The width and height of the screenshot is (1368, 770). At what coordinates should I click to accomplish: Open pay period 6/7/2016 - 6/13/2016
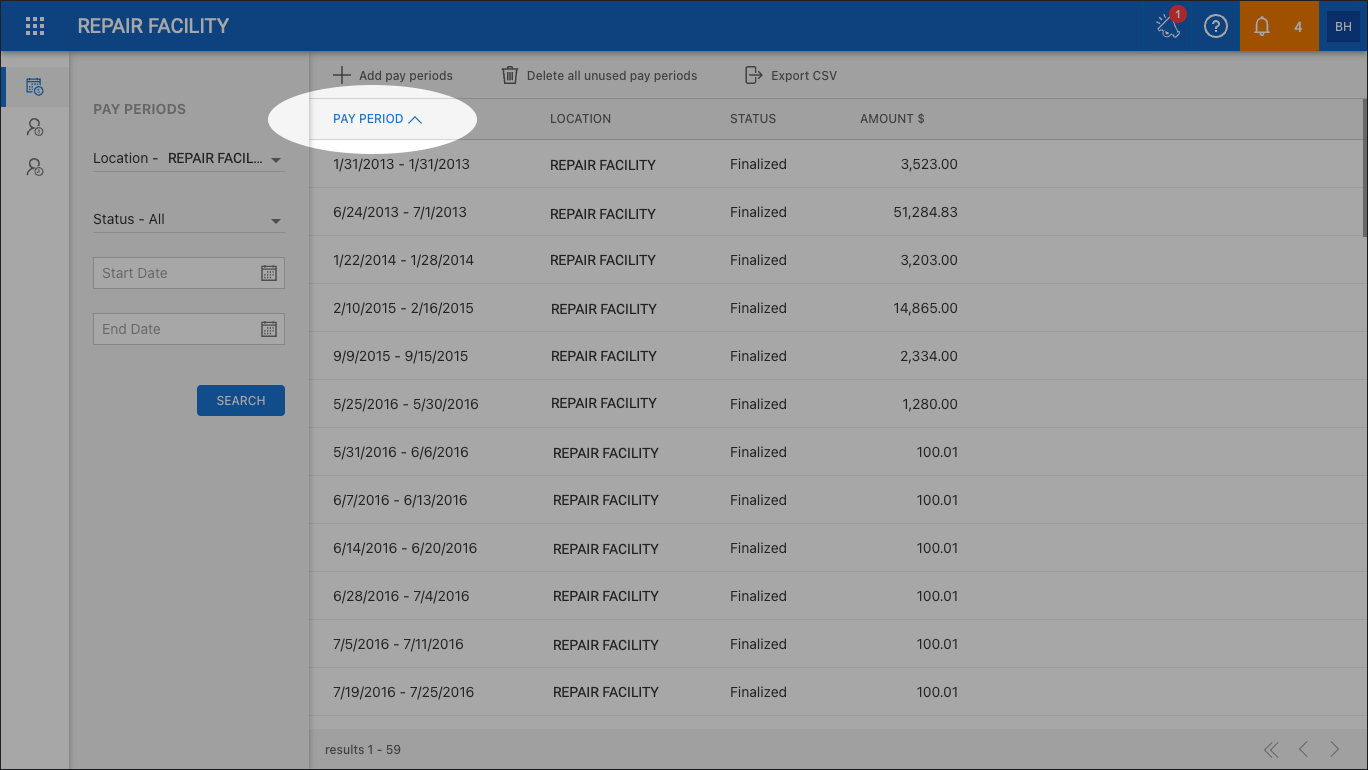click(x=400, y=500)
